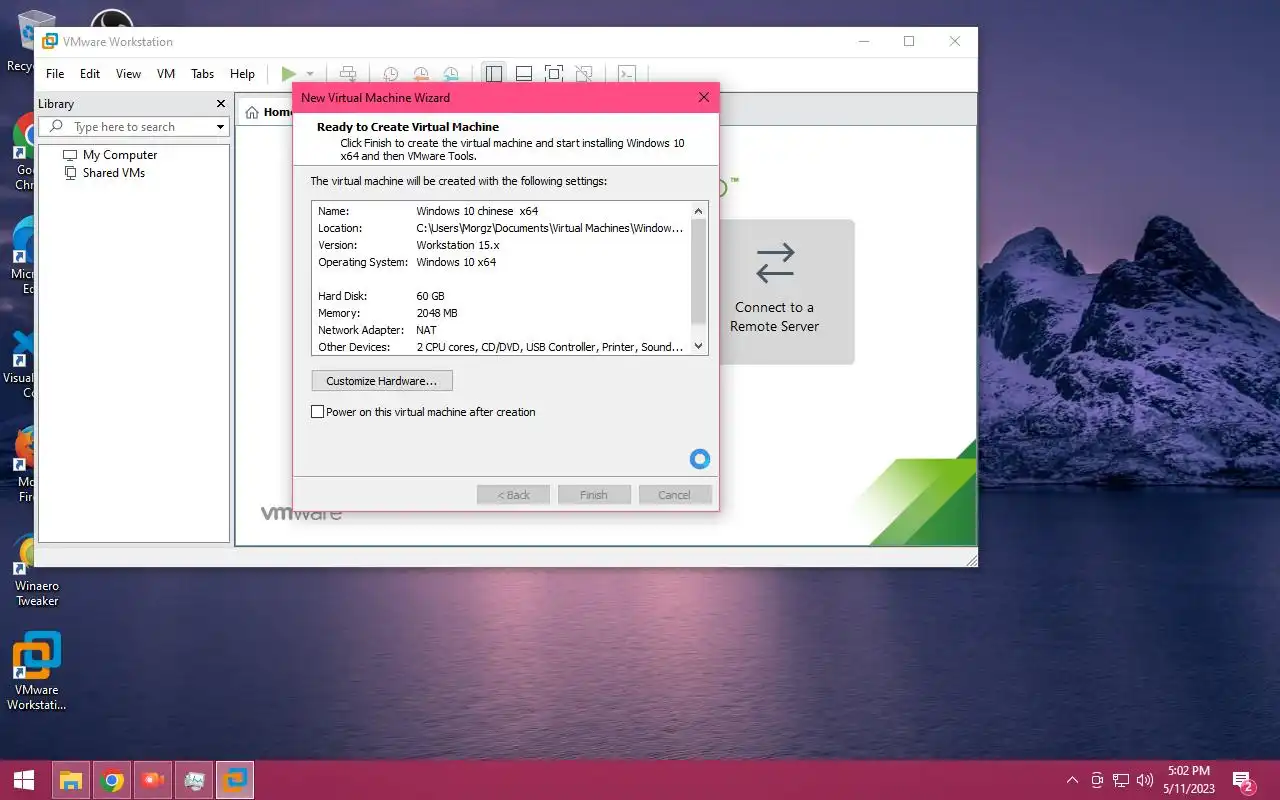Click the Take Snapshot clock icon
This screenshot has width=1280, height=800.
click(x=391, y=74)
